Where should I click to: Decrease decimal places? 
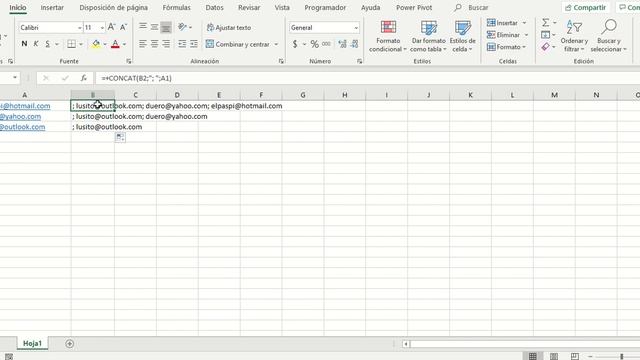(x=354, y=44)
